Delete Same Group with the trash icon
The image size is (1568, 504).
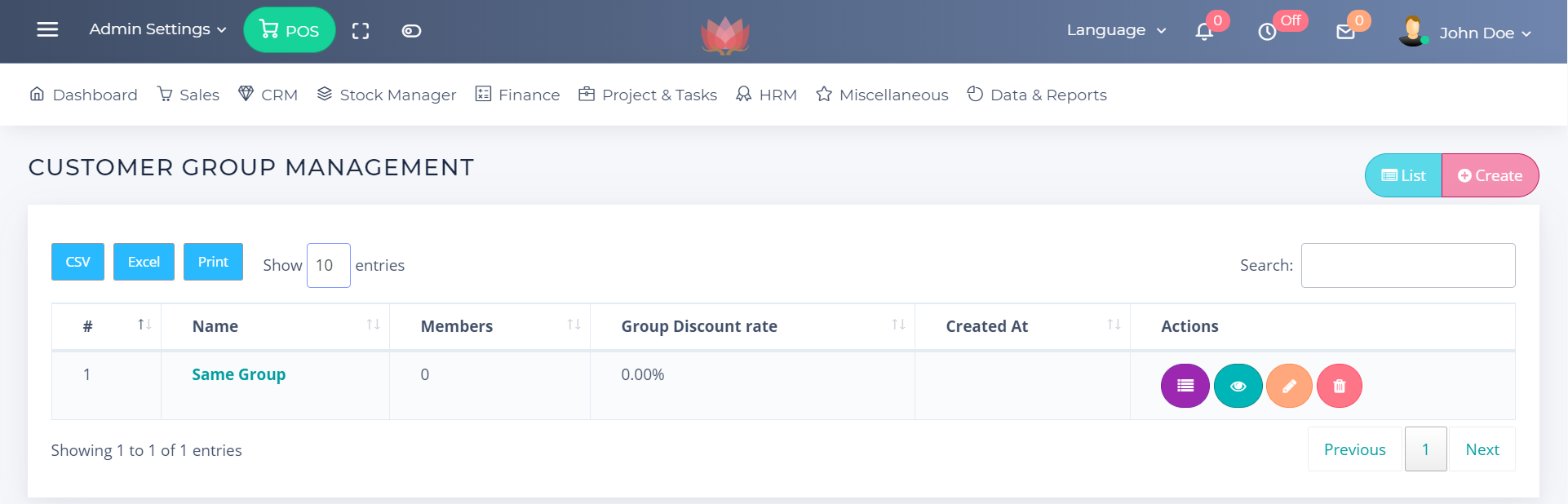(1339, 386)
